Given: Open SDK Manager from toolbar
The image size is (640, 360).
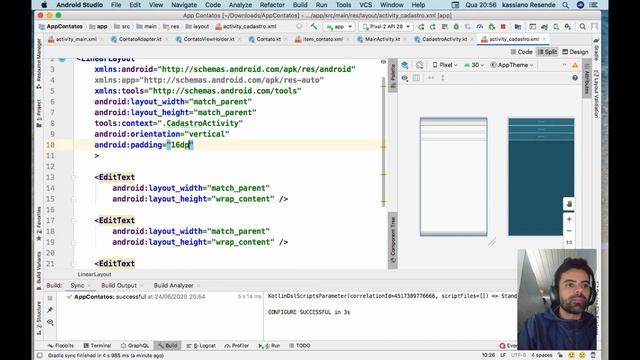Looking at the screenshot, I should click(x=568, y=27).
